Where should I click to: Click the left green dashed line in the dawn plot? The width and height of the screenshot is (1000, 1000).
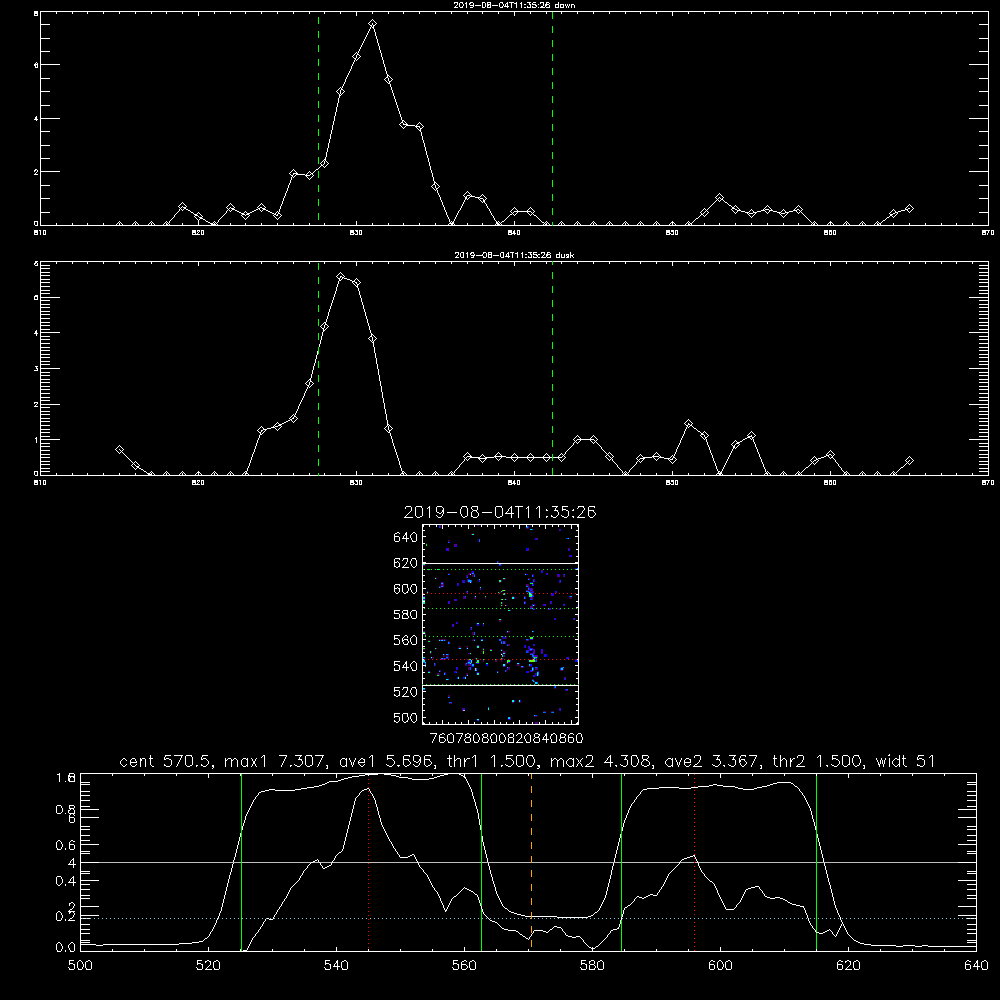[x=318, y=119]
